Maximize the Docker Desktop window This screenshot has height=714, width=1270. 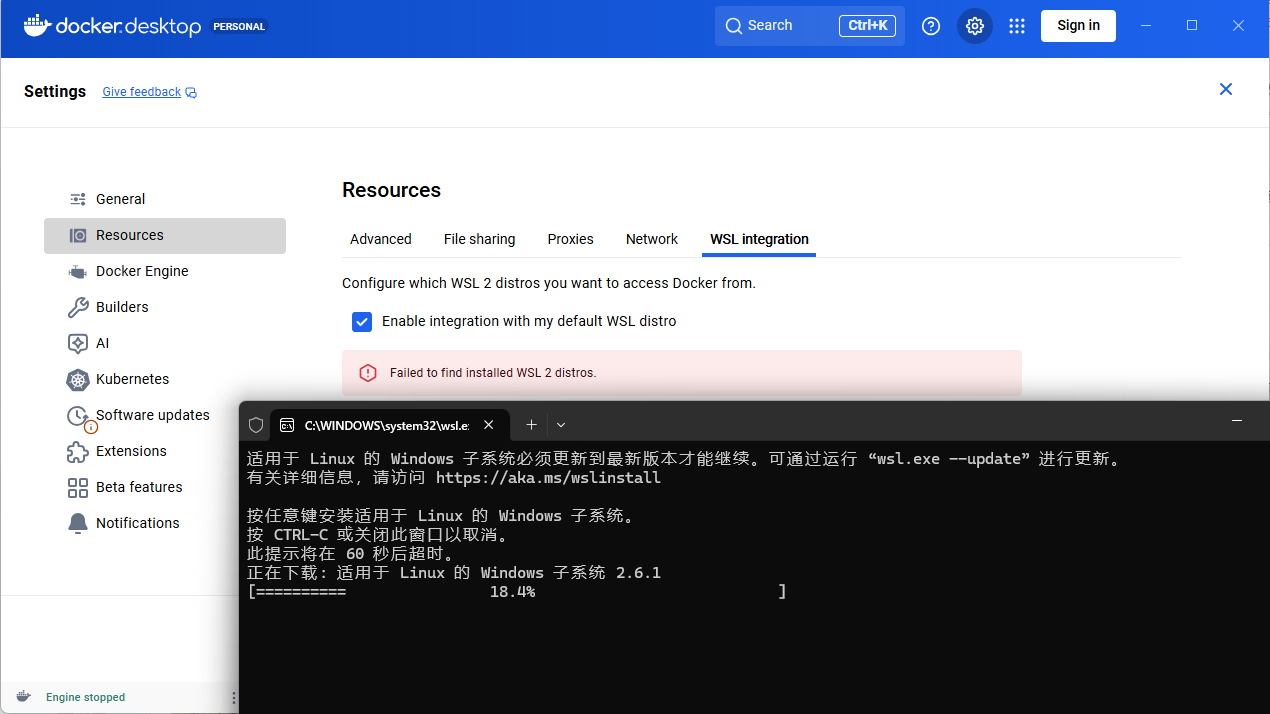coord(1192,26)
